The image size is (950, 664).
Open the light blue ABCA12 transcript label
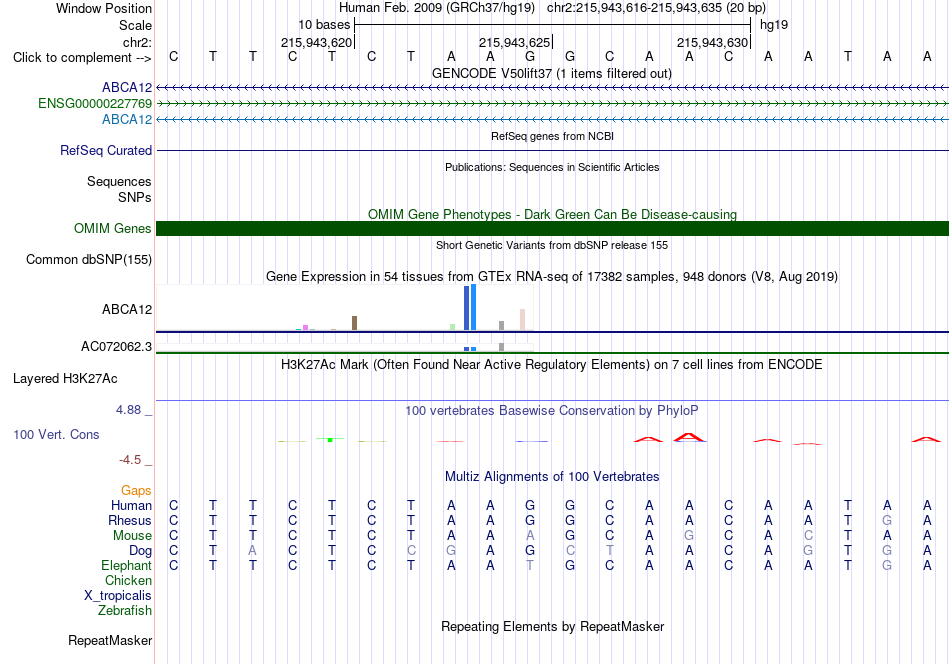[127, 119]
